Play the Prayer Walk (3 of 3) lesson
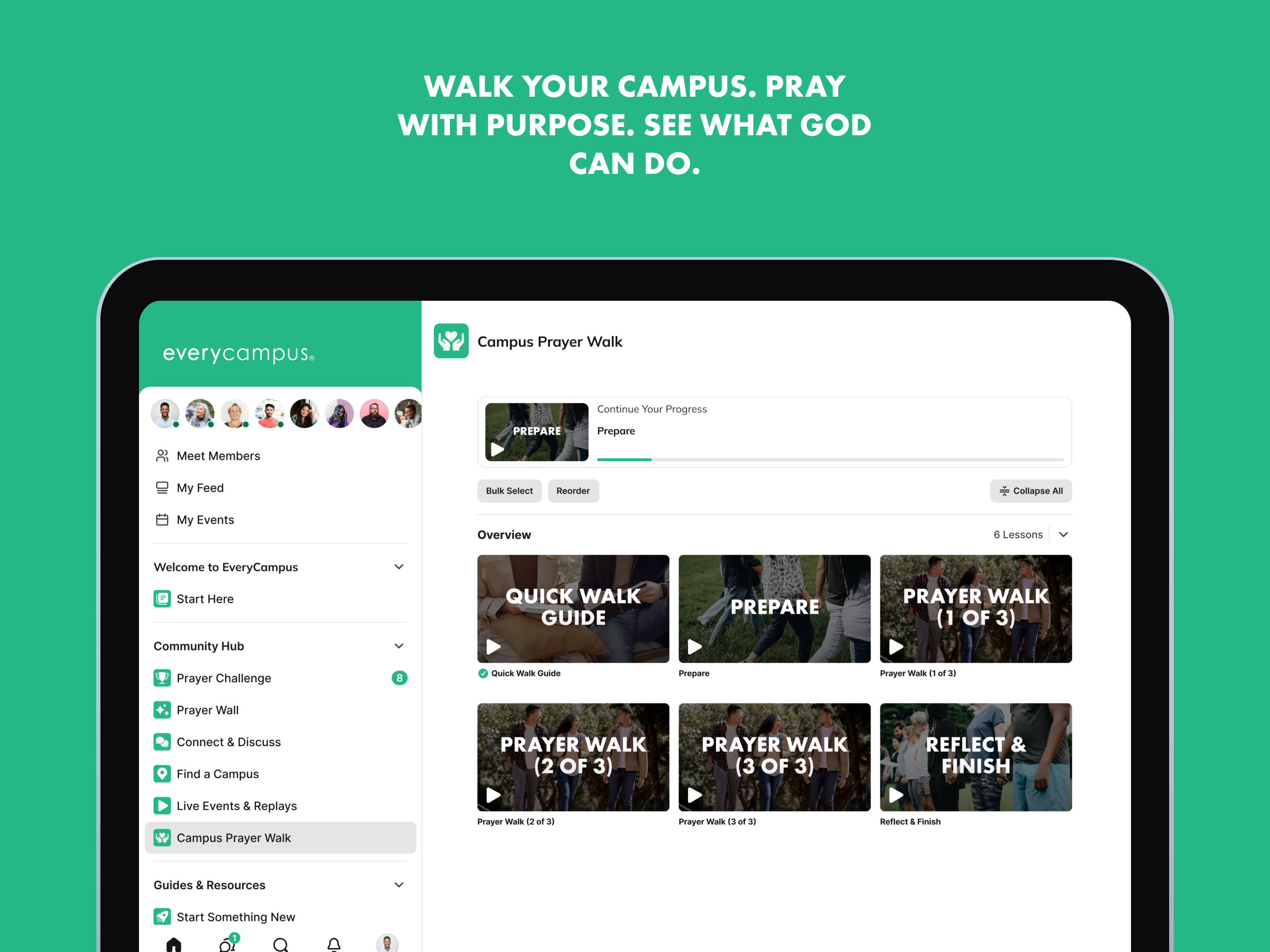The image size is (1270, 952). [695, 795]
